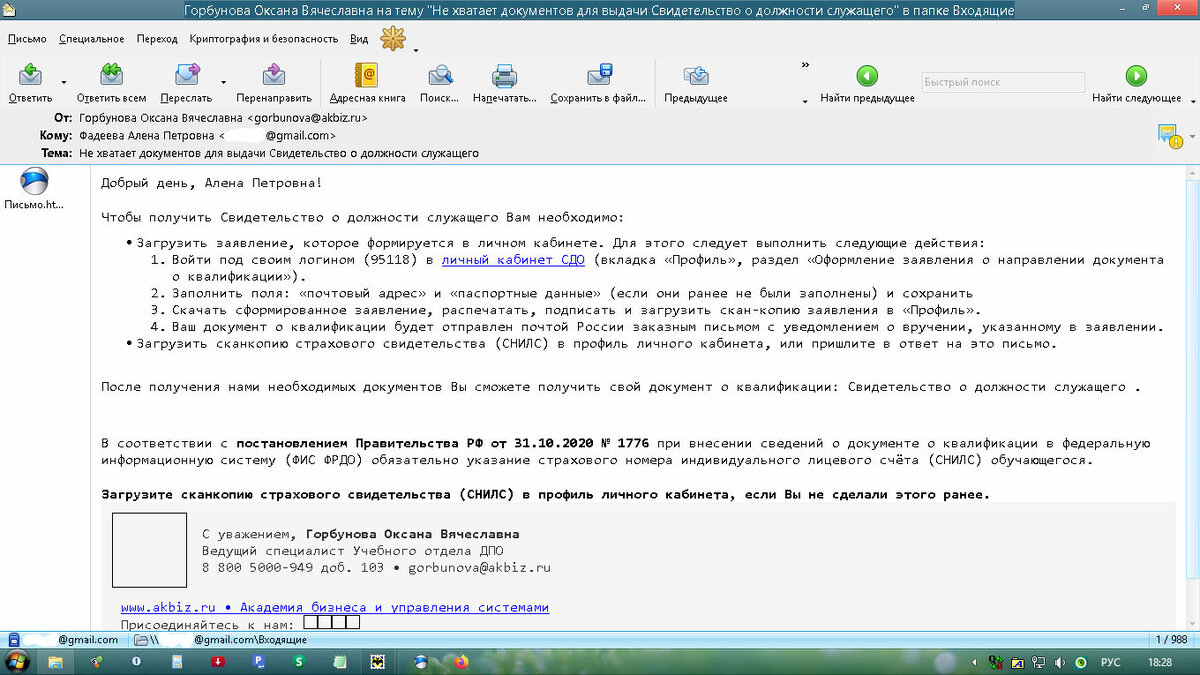This screenshot has height=675, width=1200.
Task: Open the Firefox taskbar icon
Action: [460, 661]
